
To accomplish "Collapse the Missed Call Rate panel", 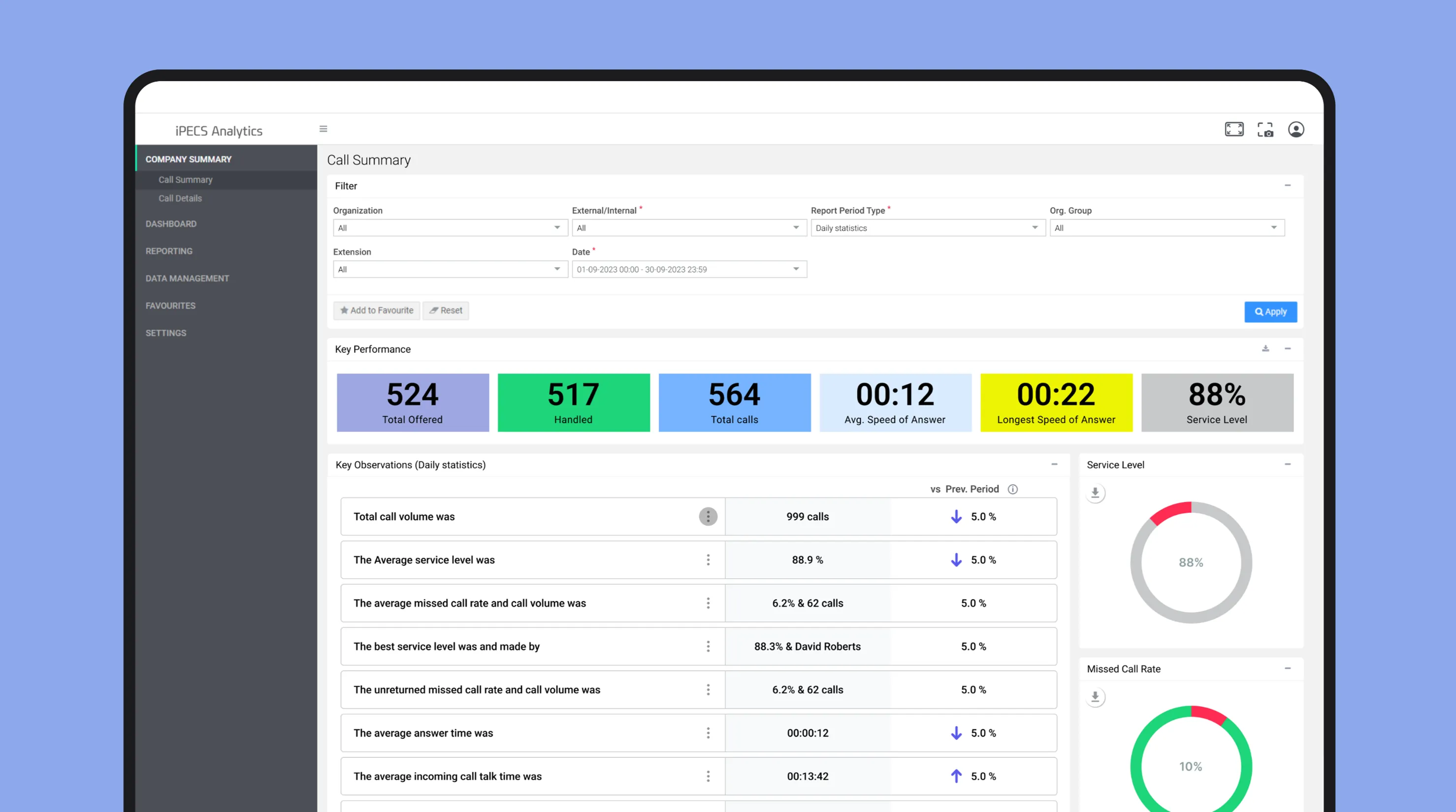I will (1287, 668).
